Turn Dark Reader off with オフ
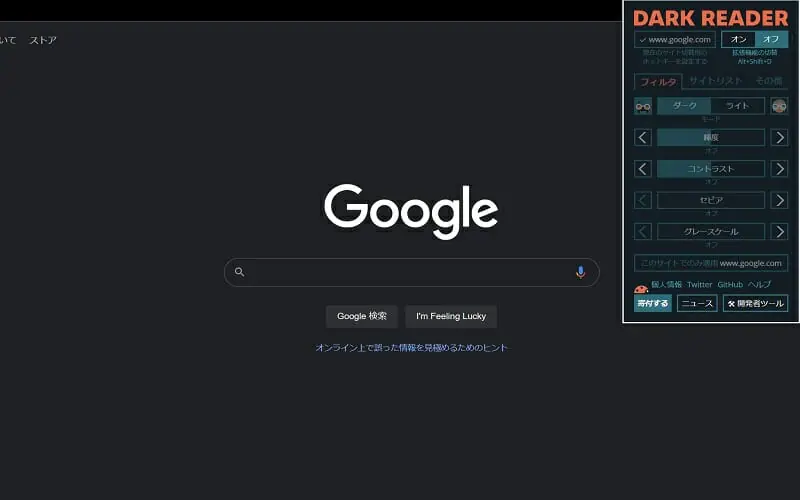This screenshot has width=800, height=500. pyautogui.click(x=771, y=40)
